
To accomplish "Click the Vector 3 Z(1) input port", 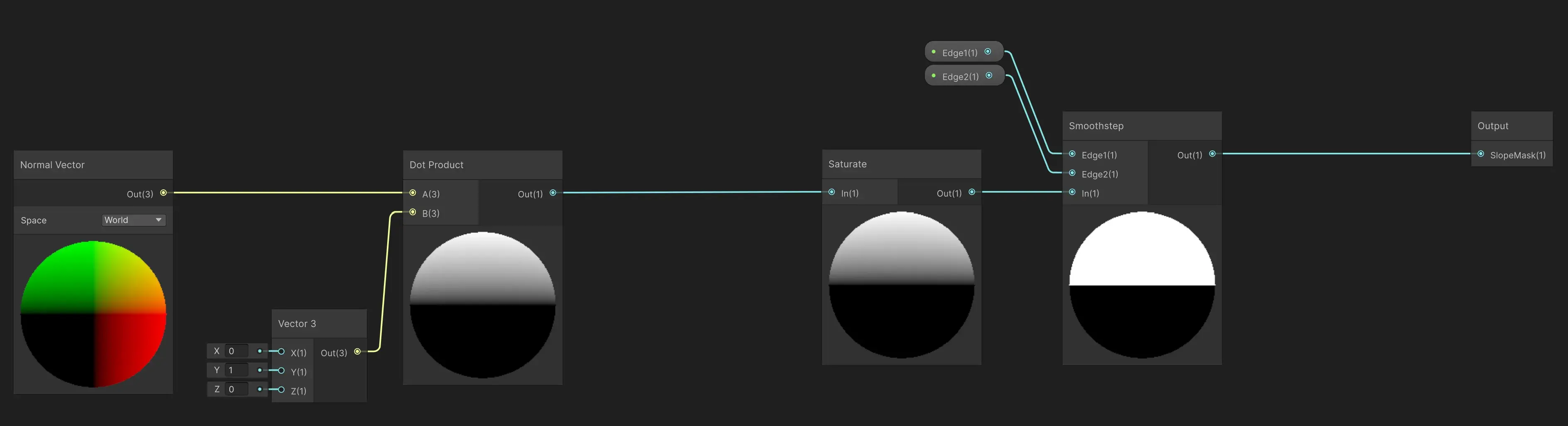I will pos(281,390).
